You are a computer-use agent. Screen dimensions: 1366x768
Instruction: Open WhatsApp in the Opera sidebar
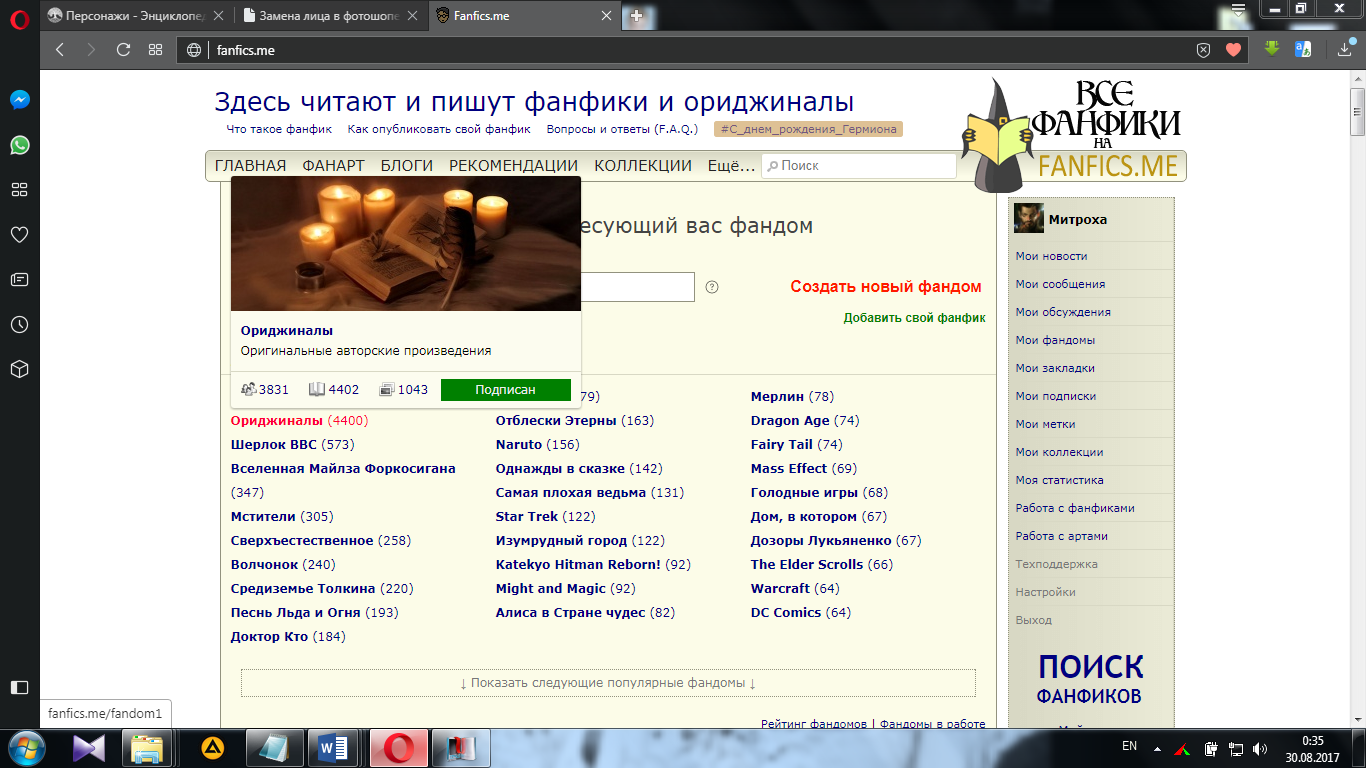pyautogui.click(x=19, y=145)
